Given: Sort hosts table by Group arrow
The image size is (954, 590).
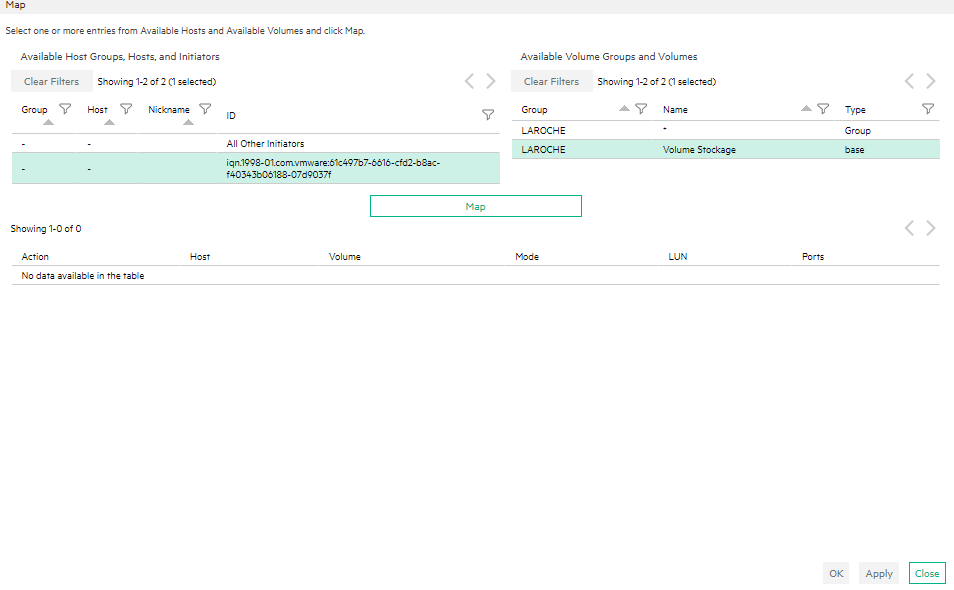Looking at the screenshot, I should [49, 122].
